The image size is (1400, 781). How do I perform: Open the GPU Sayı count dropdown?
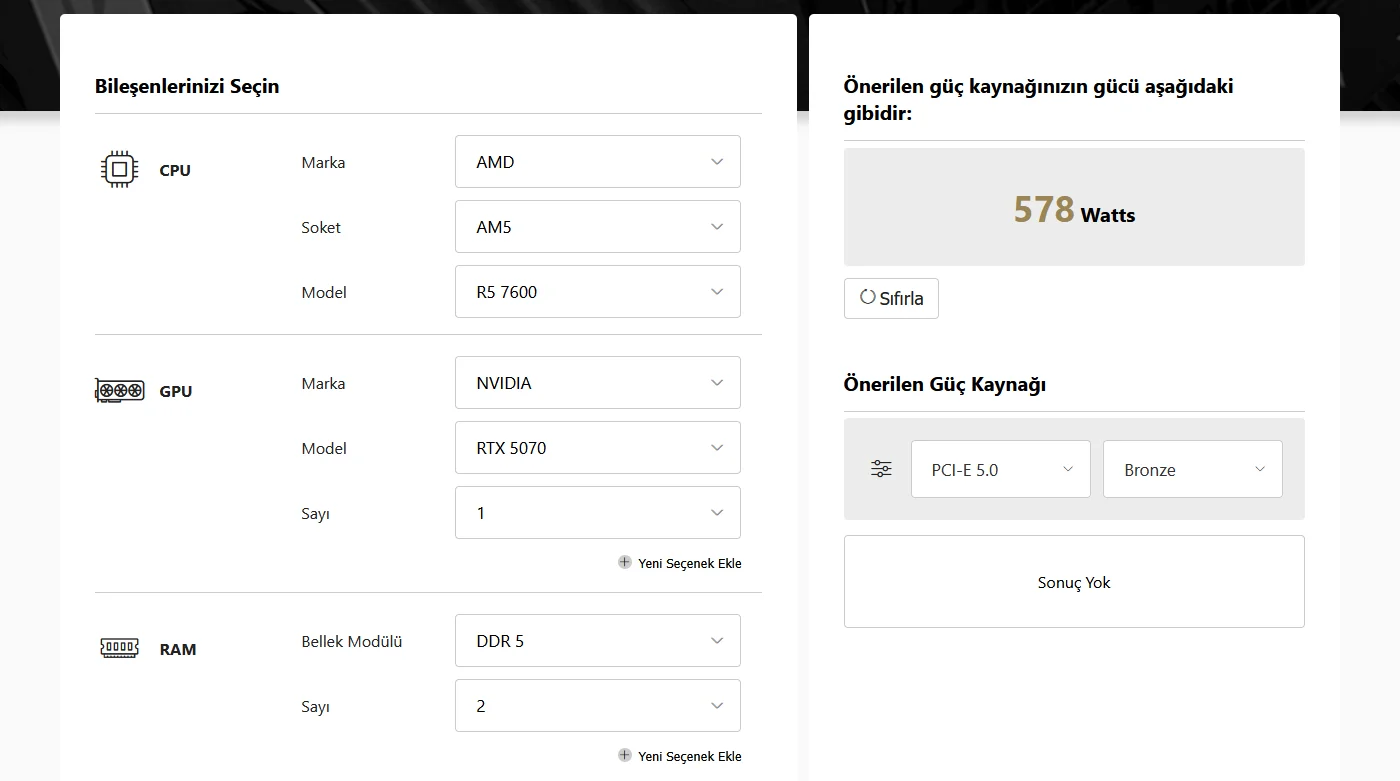597,513
